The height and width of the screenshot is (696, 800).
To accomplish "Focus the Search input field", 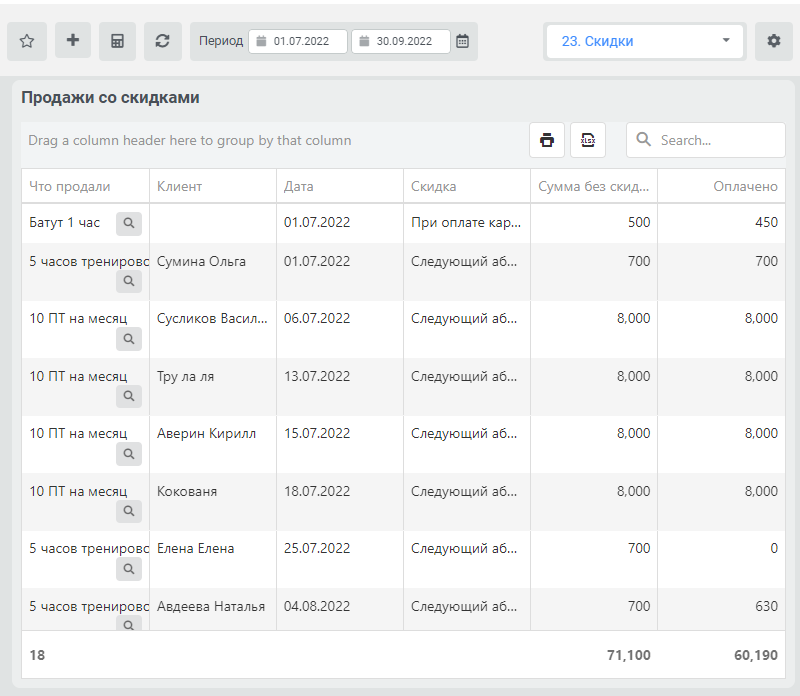I will (x=706, y=140).
